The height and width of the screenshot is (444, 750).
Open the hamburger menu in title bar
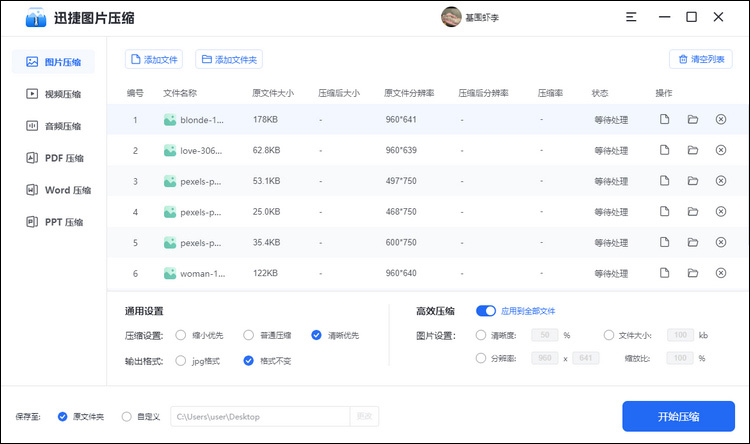(631, 17)
